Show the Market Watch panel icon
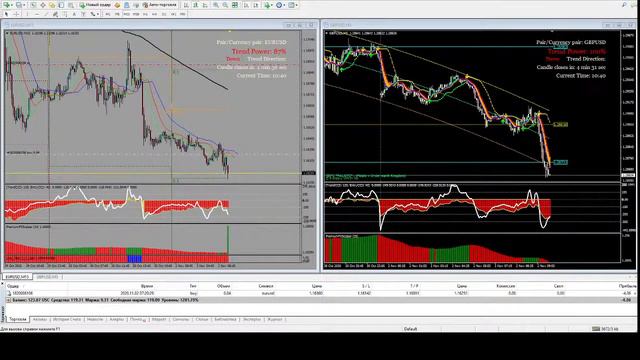 tap(33, 5)
